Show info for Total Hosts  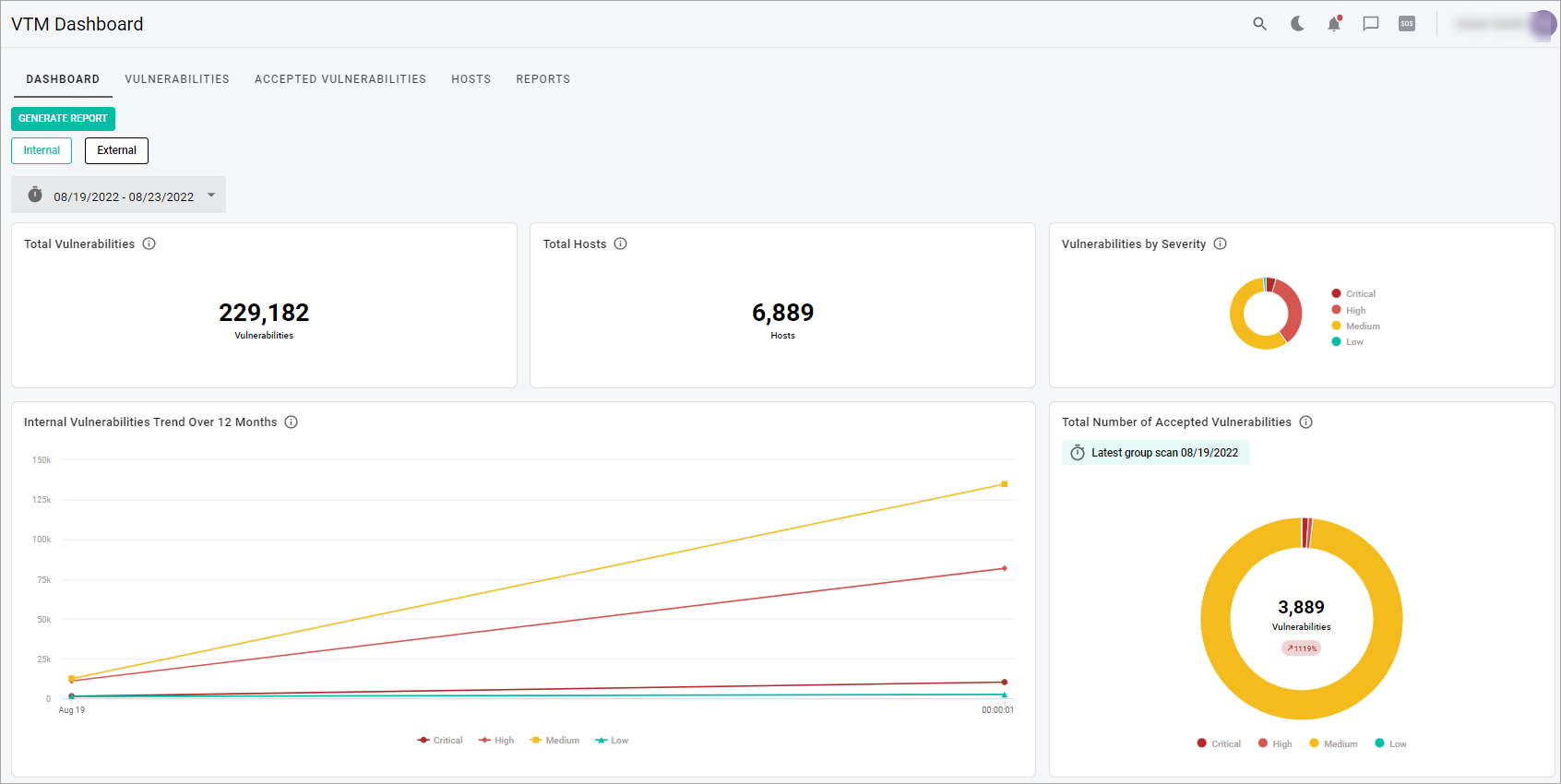tap(621, 244)
